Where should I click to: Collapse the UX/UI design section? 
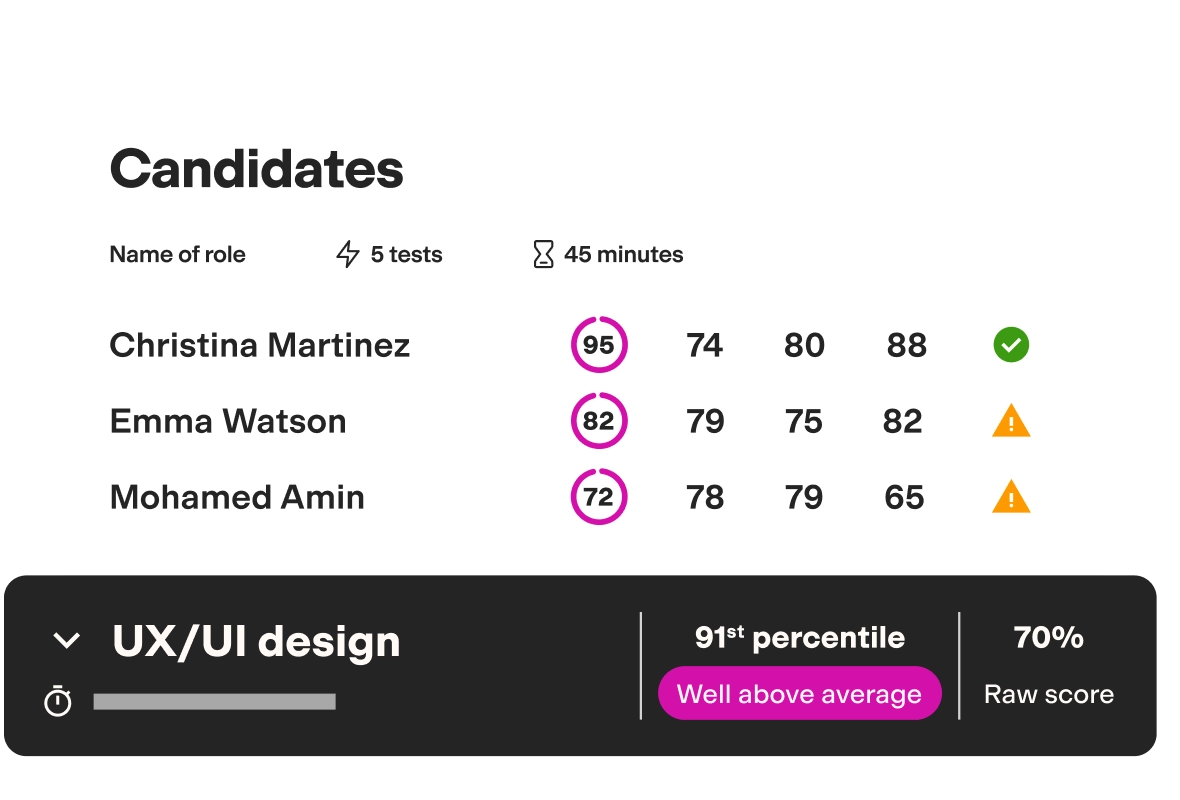[x=66, y=639]
